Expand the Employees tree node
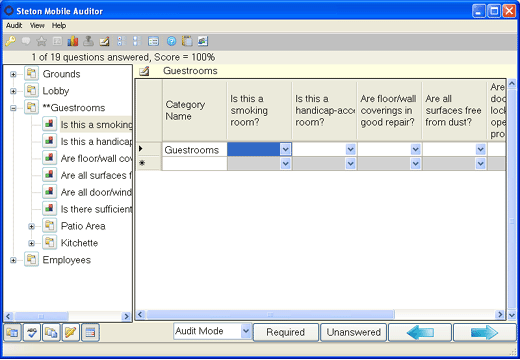The image size is (520, 360). point(13,260)
